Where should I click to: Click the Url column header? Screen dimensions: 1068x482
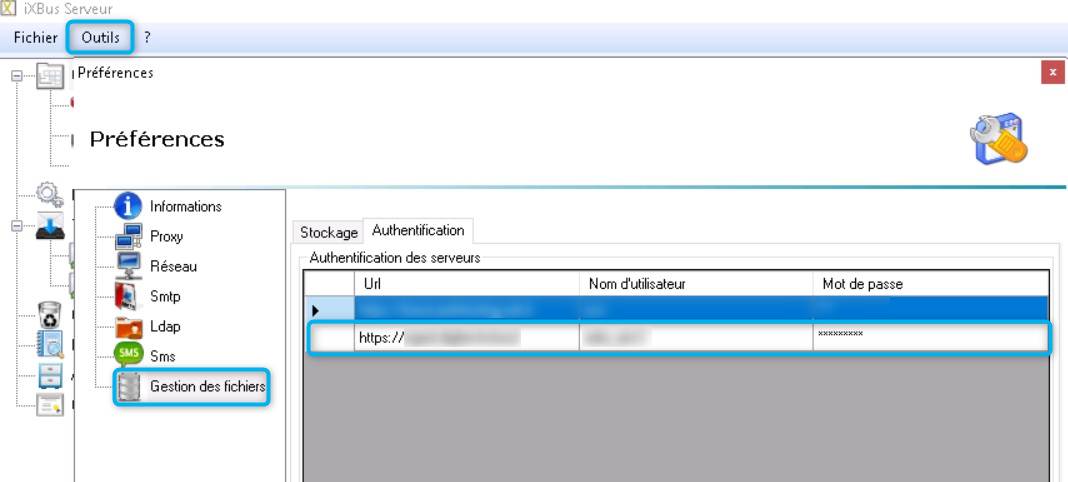467,284
